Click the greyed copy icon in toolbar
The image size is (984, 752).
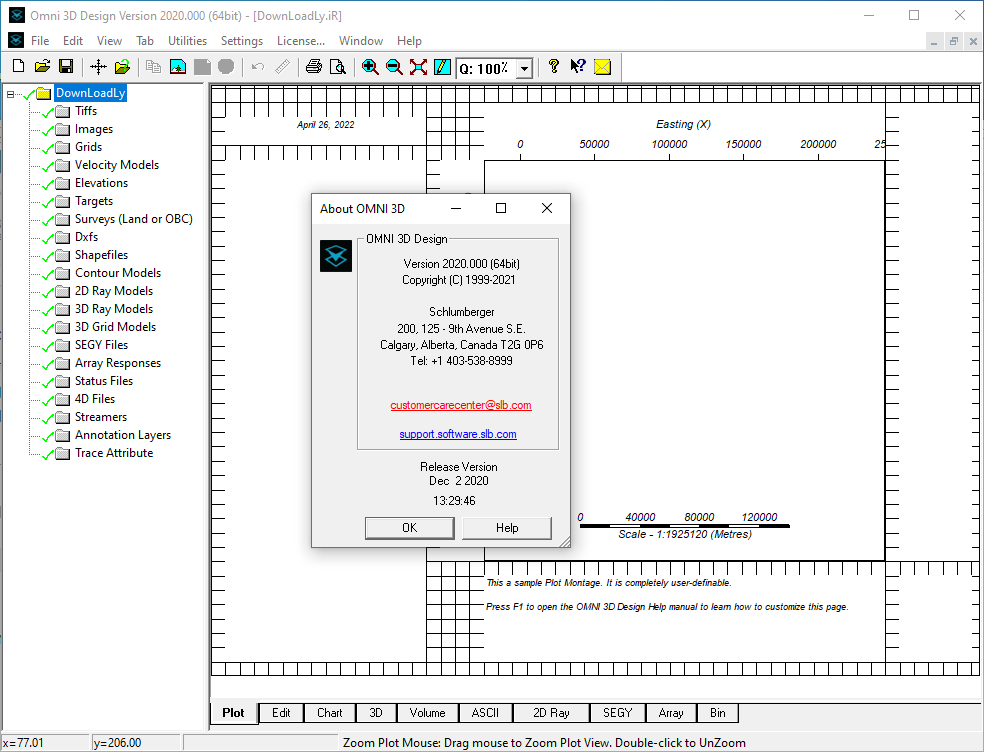[x=153, y=67]
